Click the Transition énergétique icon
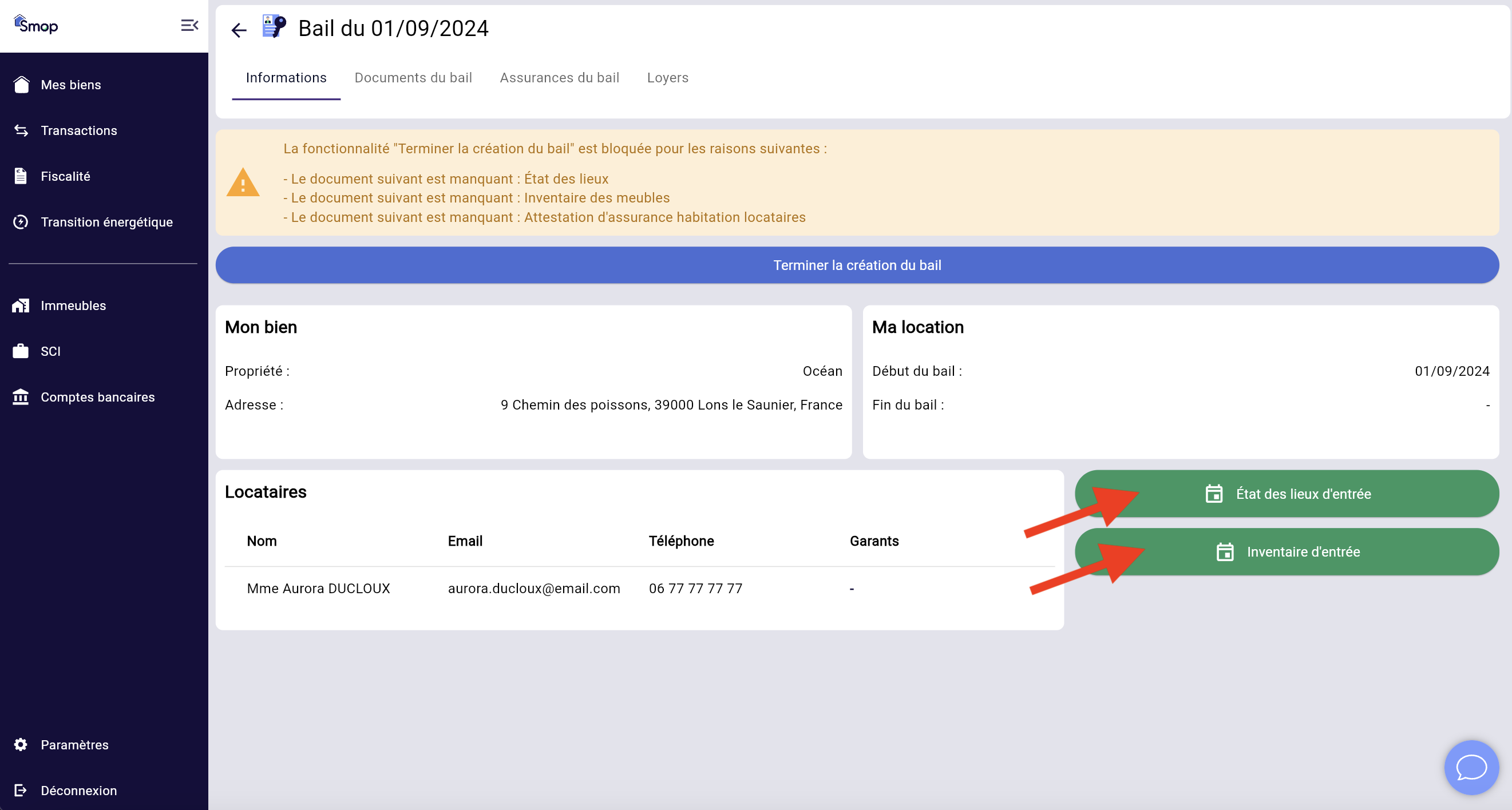 (x=21, y=223)
